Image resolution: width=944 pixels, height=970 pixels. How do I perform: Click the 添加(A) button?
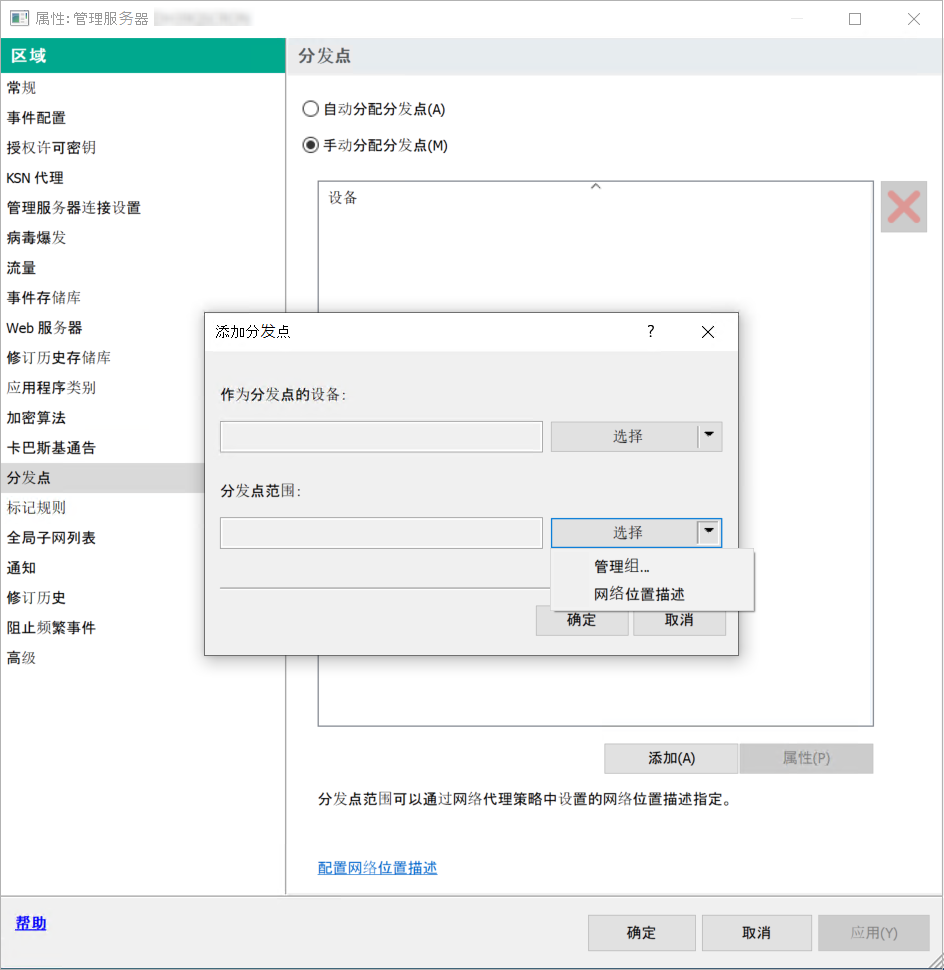(x=671, y=758)
